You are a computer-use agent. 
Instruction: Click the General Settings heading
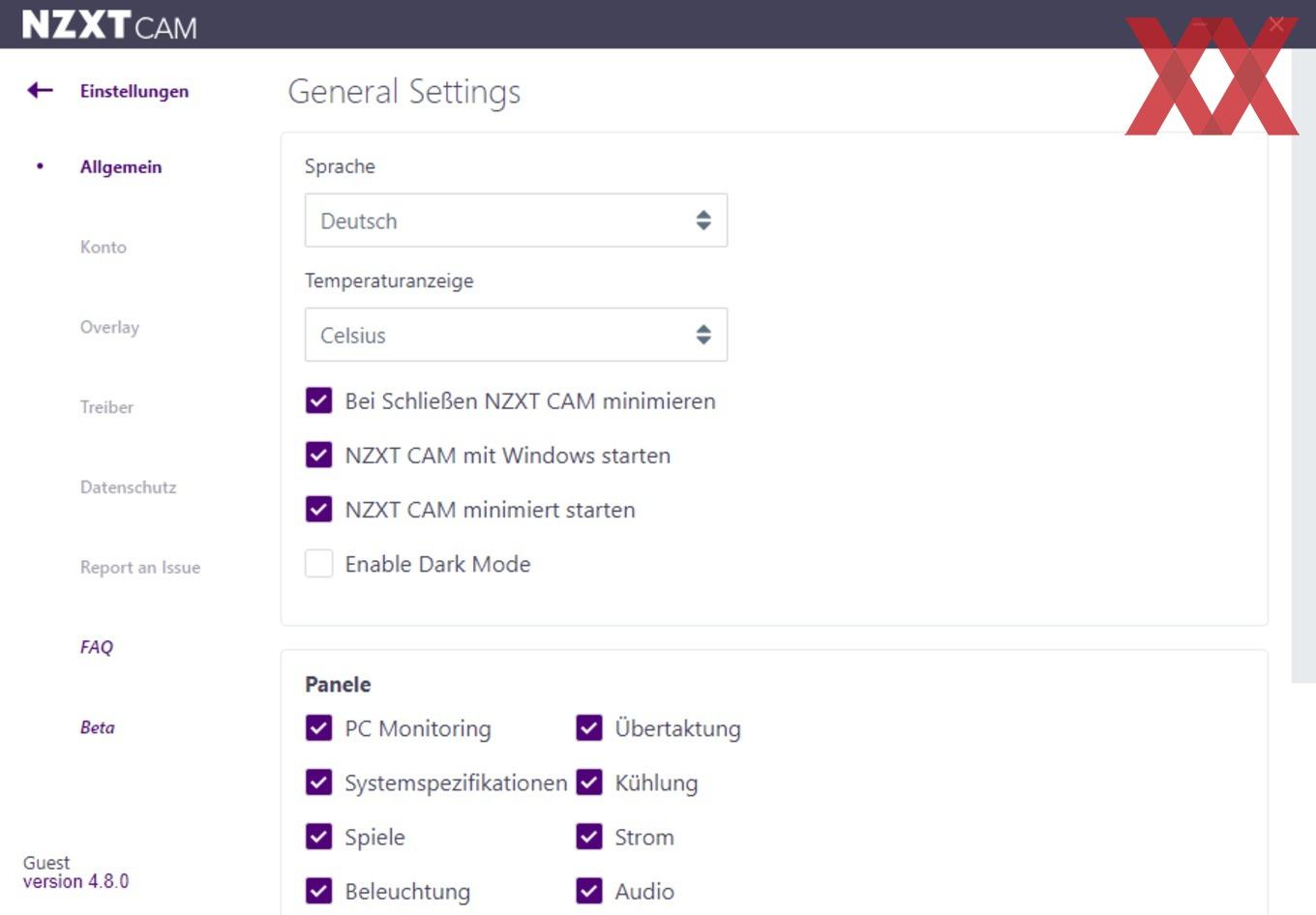coord(404,92)
